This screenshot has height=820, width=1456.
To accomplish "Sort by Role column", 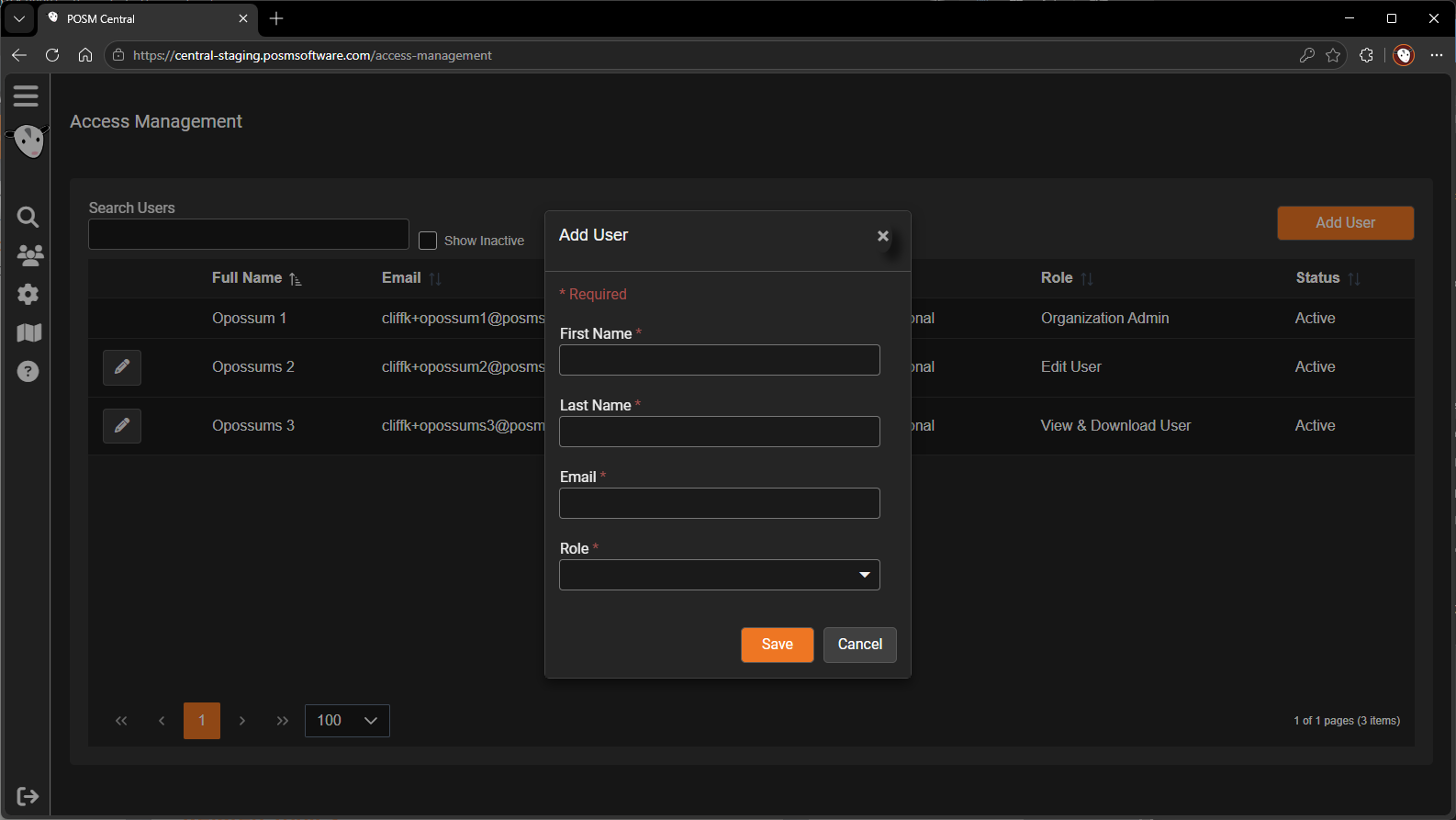I will [1067, 278].
